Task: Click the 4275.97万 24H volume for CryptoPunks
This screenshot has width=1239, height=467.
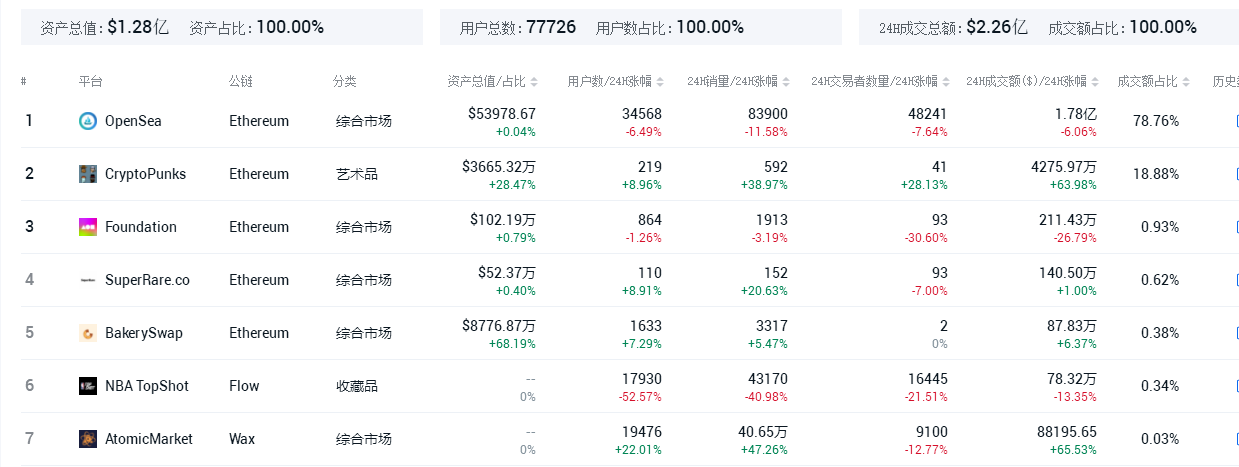Action: [1064, 167]
